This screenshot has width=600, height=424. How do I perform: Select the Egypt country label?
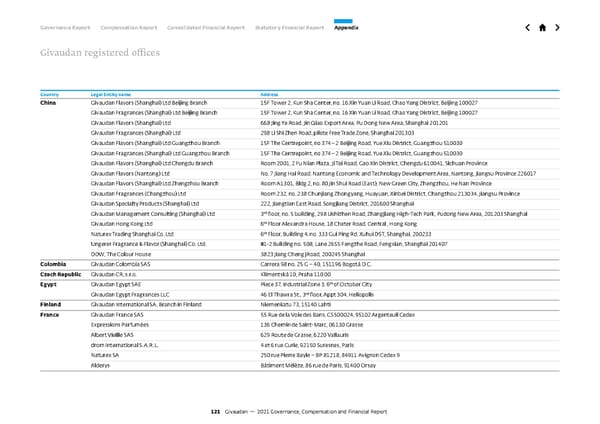(x=49, y=284)
